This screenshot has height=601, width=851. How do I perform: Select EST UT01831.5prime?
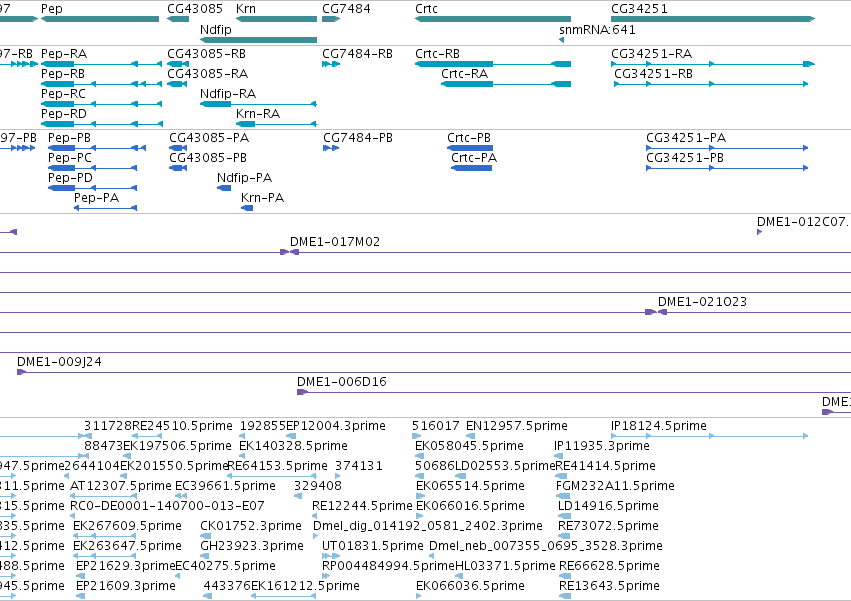[x=331, y=556]
